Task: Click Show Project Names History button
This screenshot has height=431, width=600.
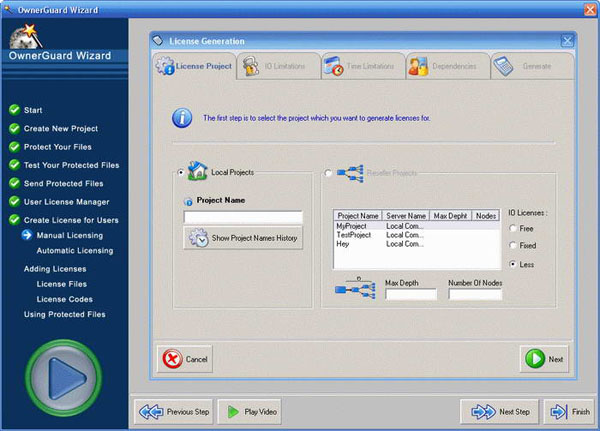Action: pos(243,239)
